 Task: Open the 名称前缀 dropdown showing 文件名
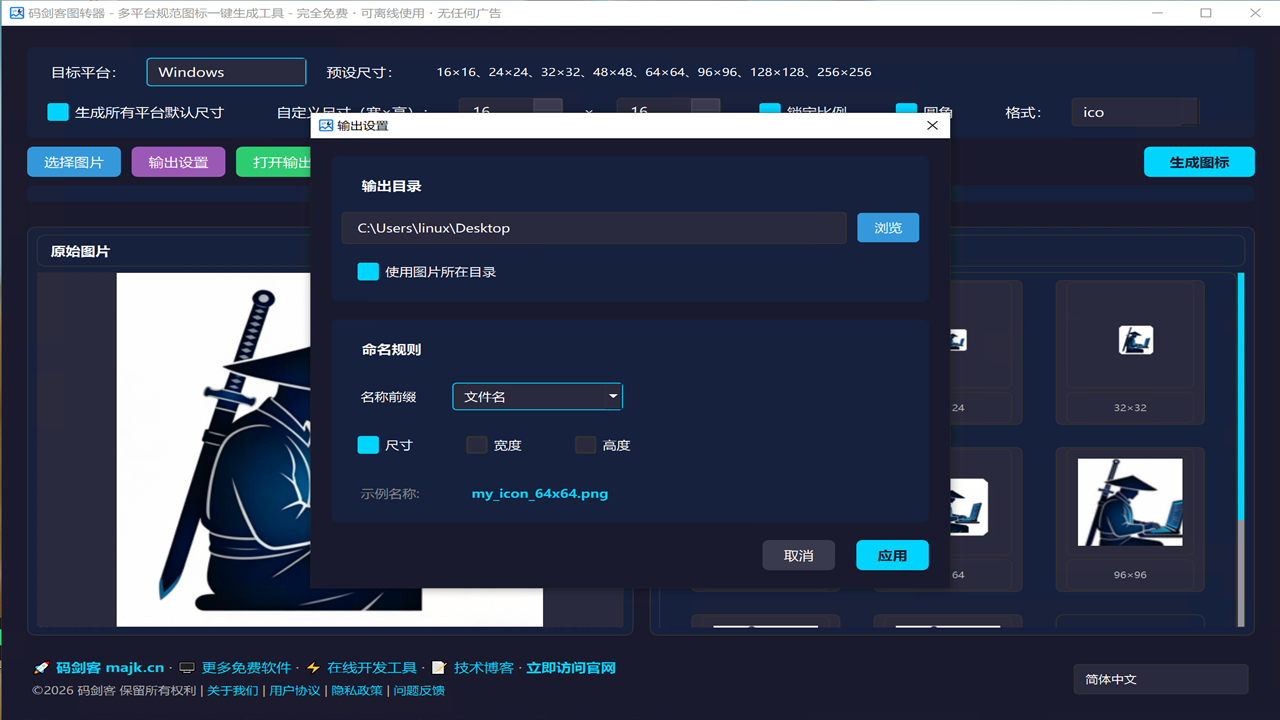[x=538, y=397]
